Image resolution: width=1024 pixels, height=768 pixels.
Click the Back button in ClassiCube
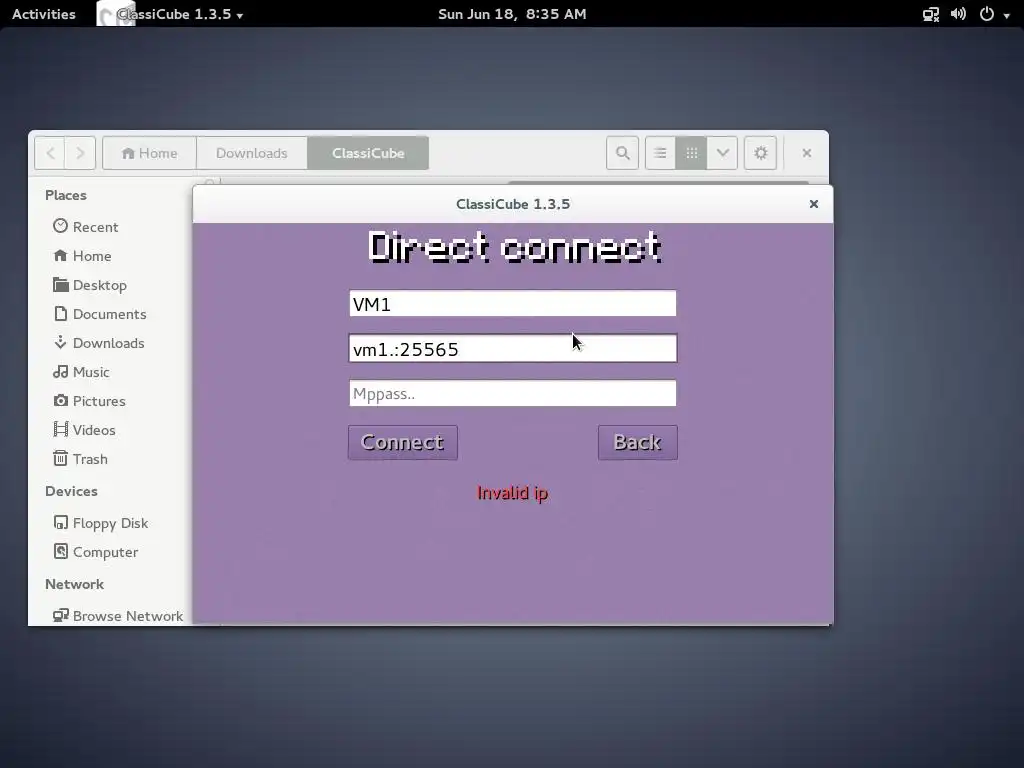[637, 443]
